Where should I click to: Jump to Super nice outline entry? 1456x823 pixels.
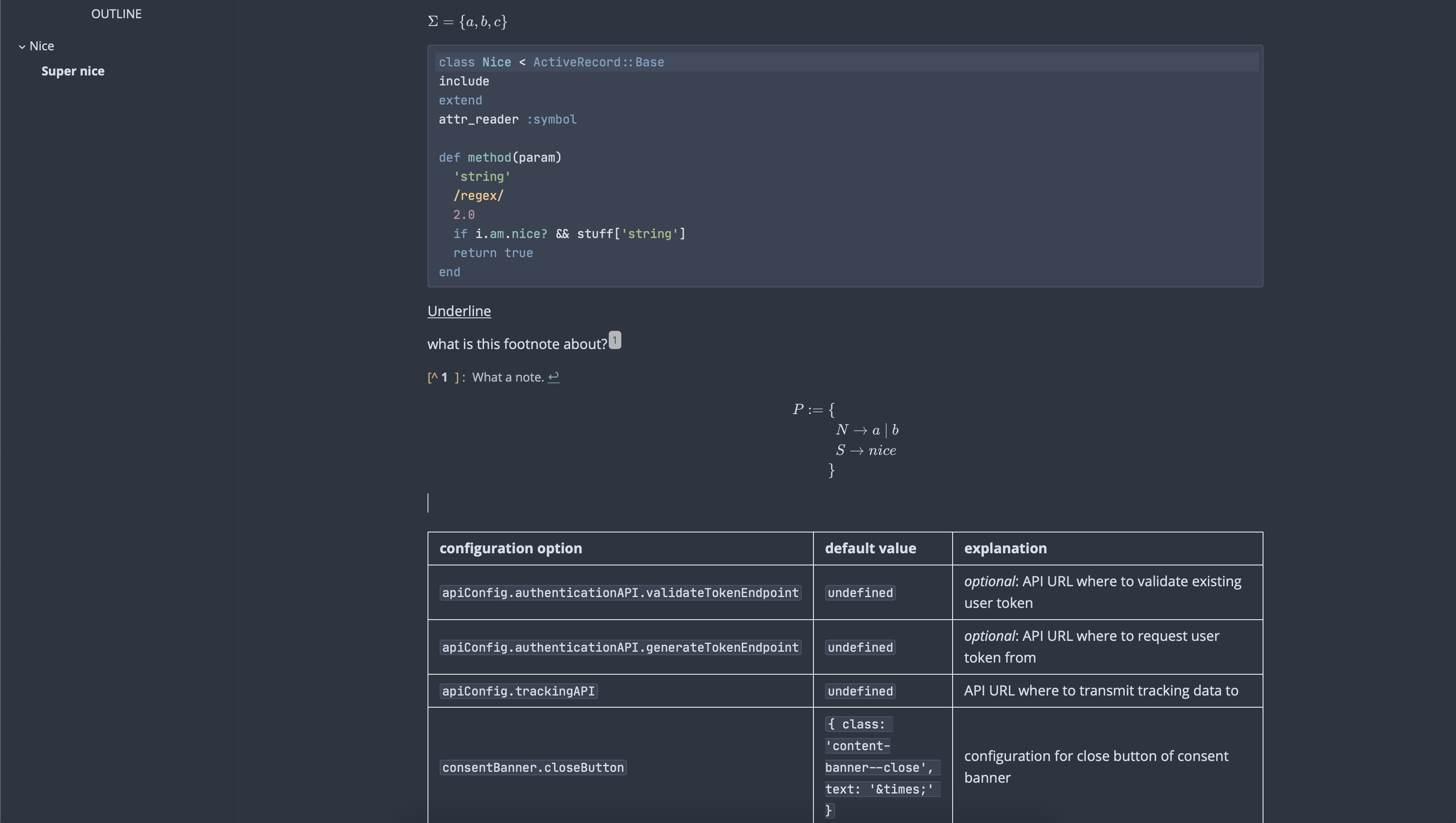tap(73, 71)
